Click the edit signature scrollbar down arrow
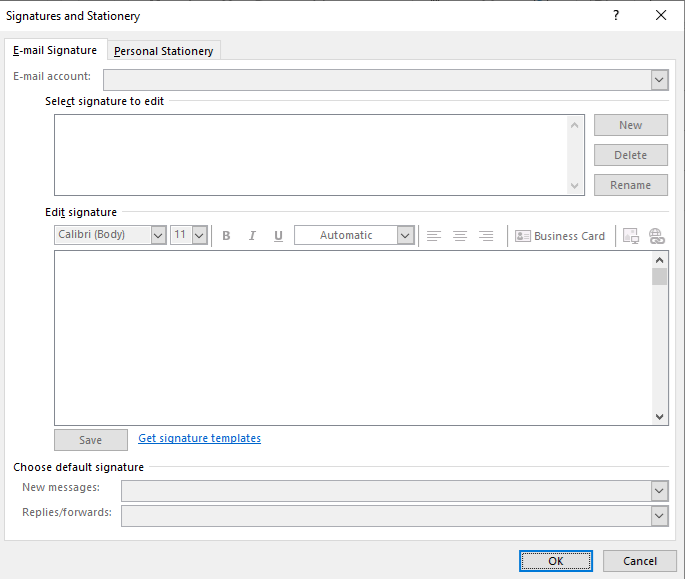 click(x=660, y=417)
